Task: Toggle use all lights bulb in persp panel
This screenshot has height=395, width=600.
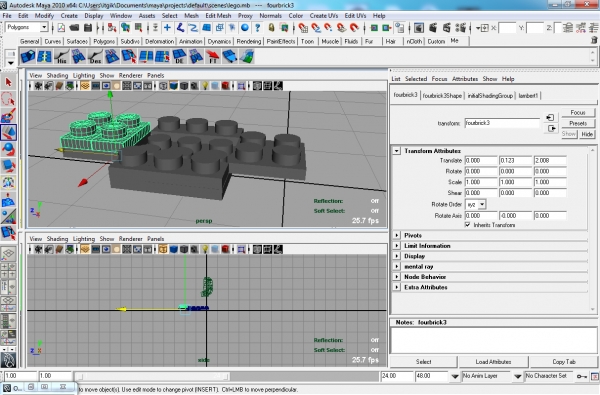Action: 205,86
